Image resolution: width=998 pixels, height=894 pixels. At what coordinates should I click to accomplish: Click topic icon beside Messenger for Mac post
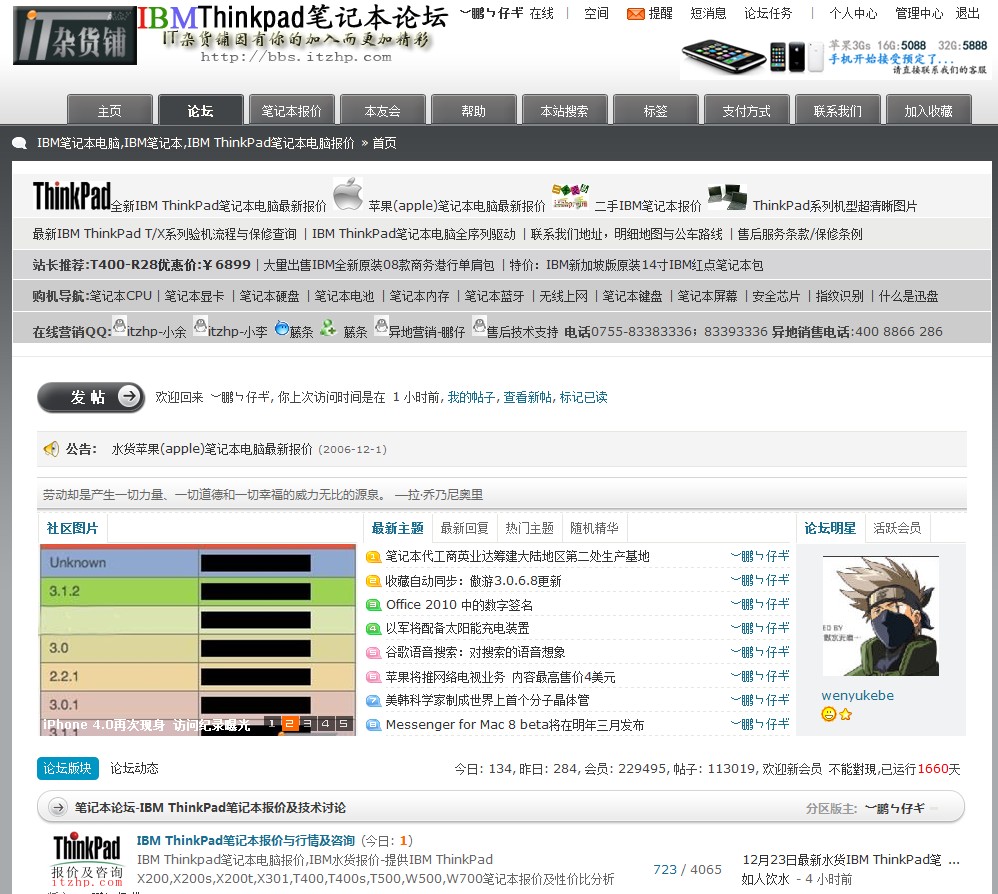click(373, 725)
